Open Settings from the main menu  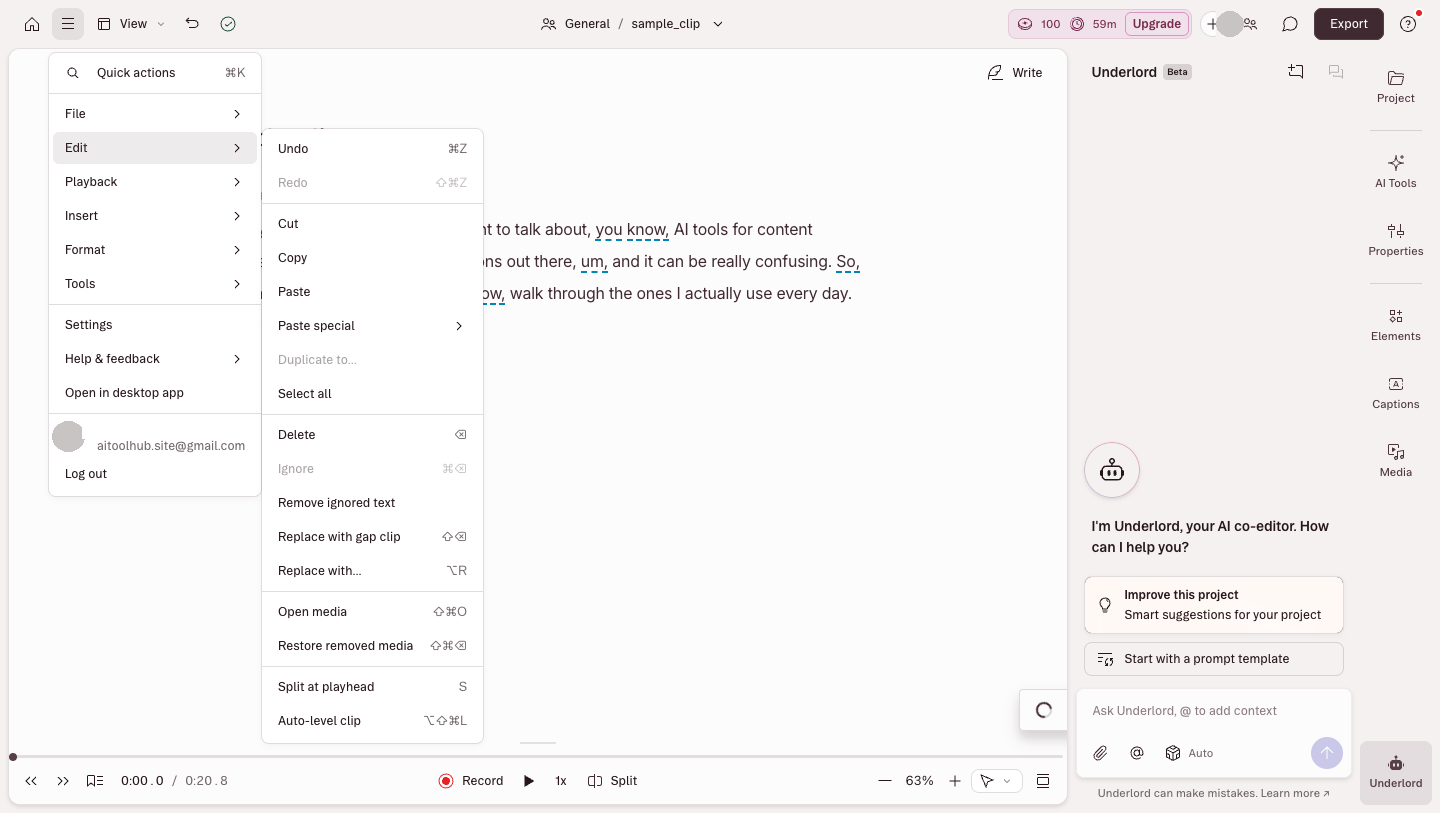tap(155, 325)
